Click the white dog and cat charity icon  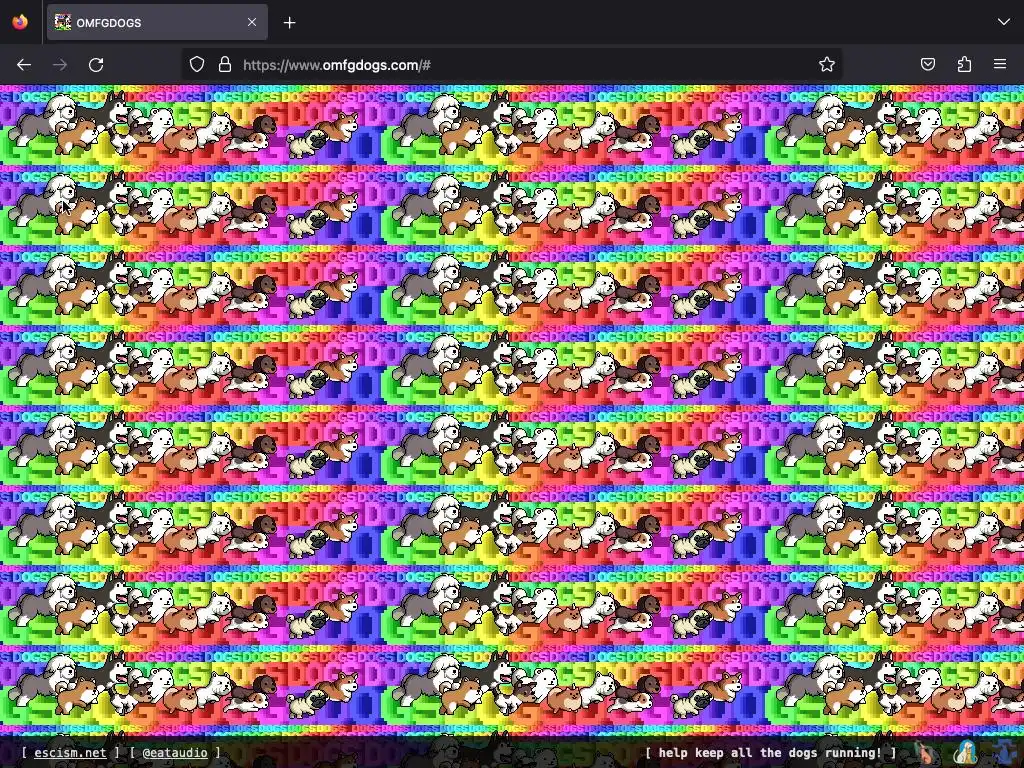(965, 752)
